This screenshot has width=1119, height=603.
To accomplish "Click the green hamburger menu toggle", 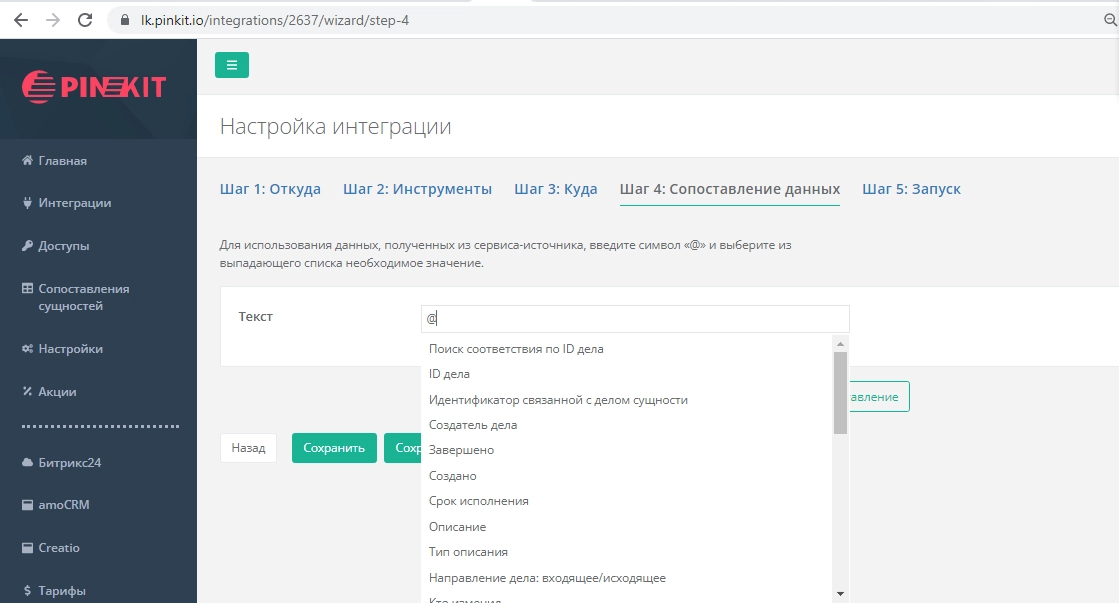I will (232, 65).
